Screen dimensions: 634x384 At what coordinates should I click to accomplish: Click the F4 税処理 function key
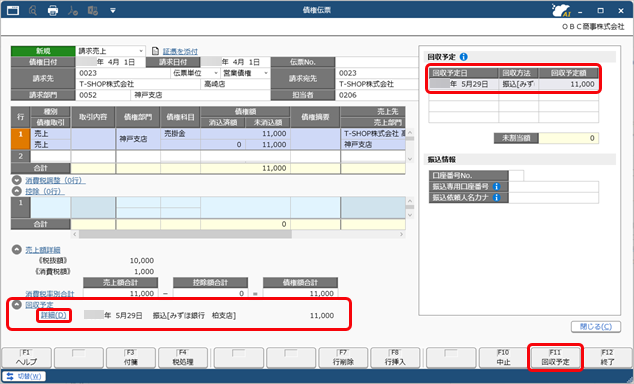[x=183, y=358]
